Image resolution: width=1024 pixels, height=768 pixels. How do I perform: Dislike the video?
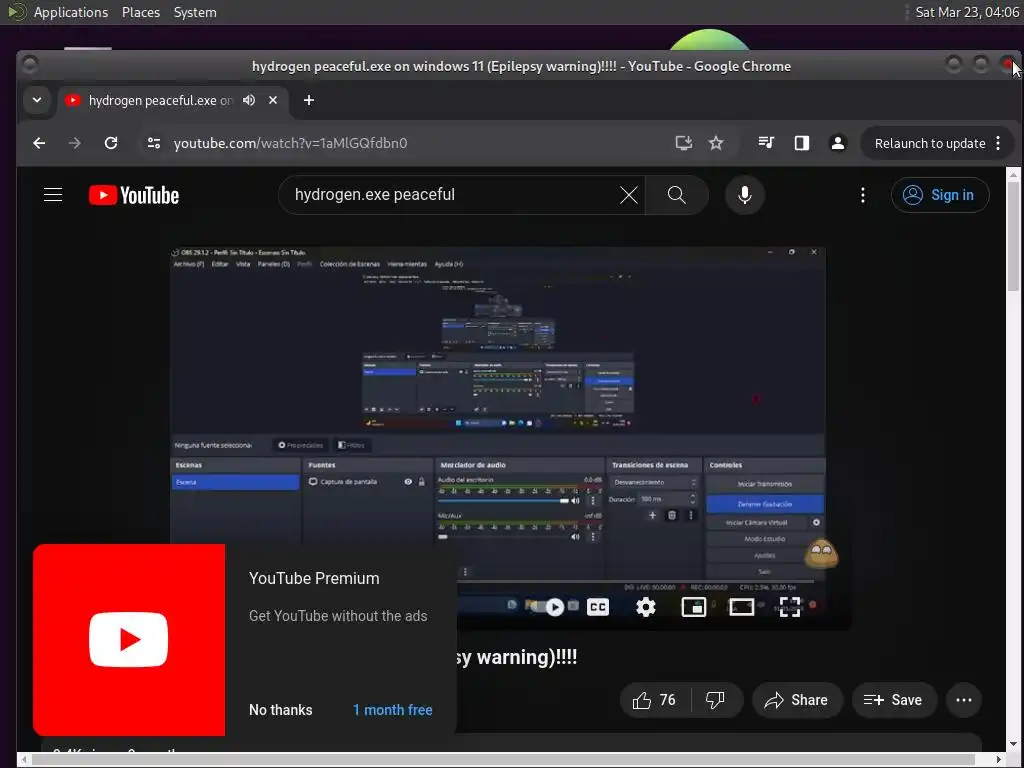[x=716, y=700]
